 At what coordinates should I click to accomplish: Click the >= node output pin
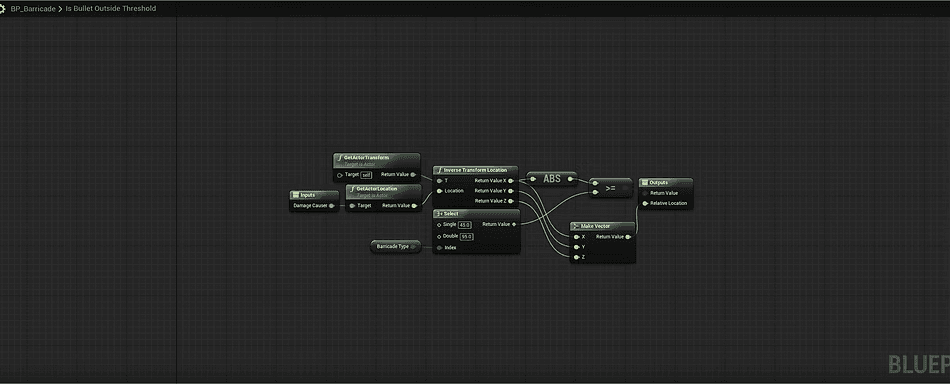click(625, 188)
